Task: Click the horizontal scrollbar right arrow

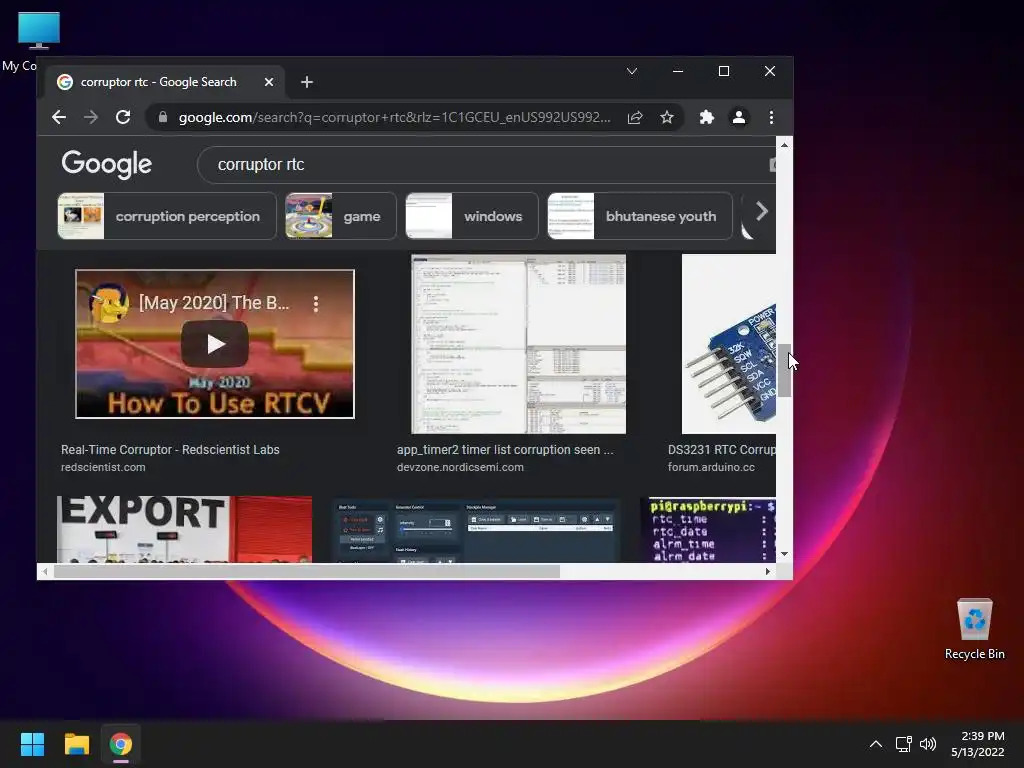Action: 768,571
